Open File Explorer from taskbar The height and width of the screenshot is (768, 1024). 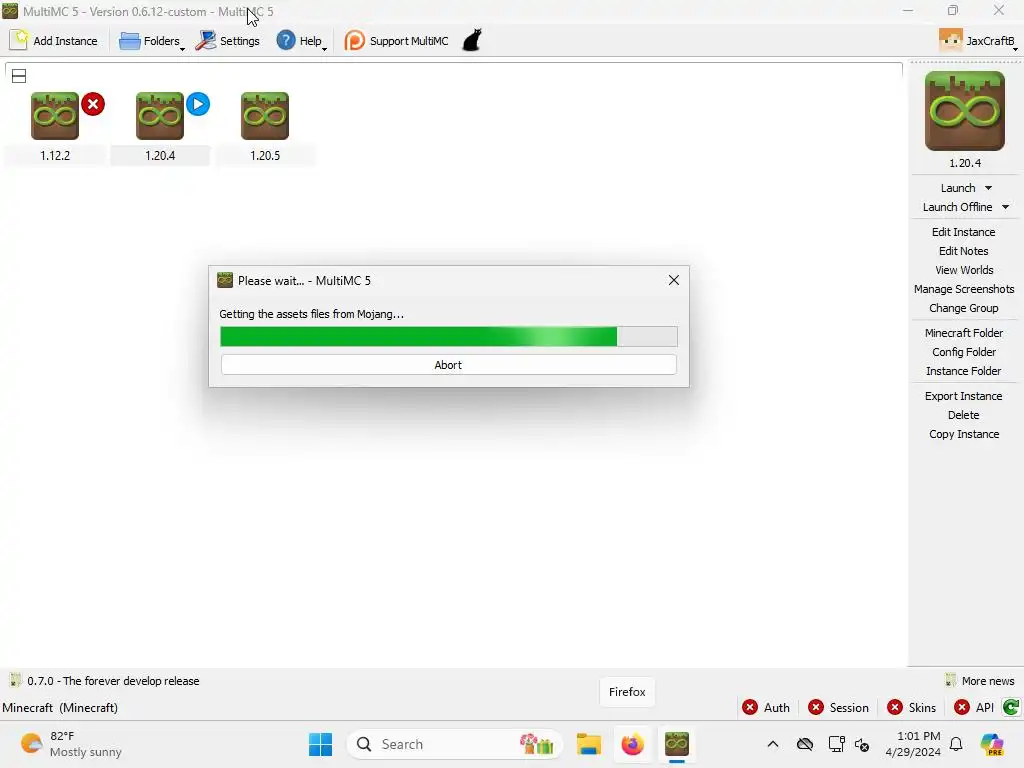point(588,744)
